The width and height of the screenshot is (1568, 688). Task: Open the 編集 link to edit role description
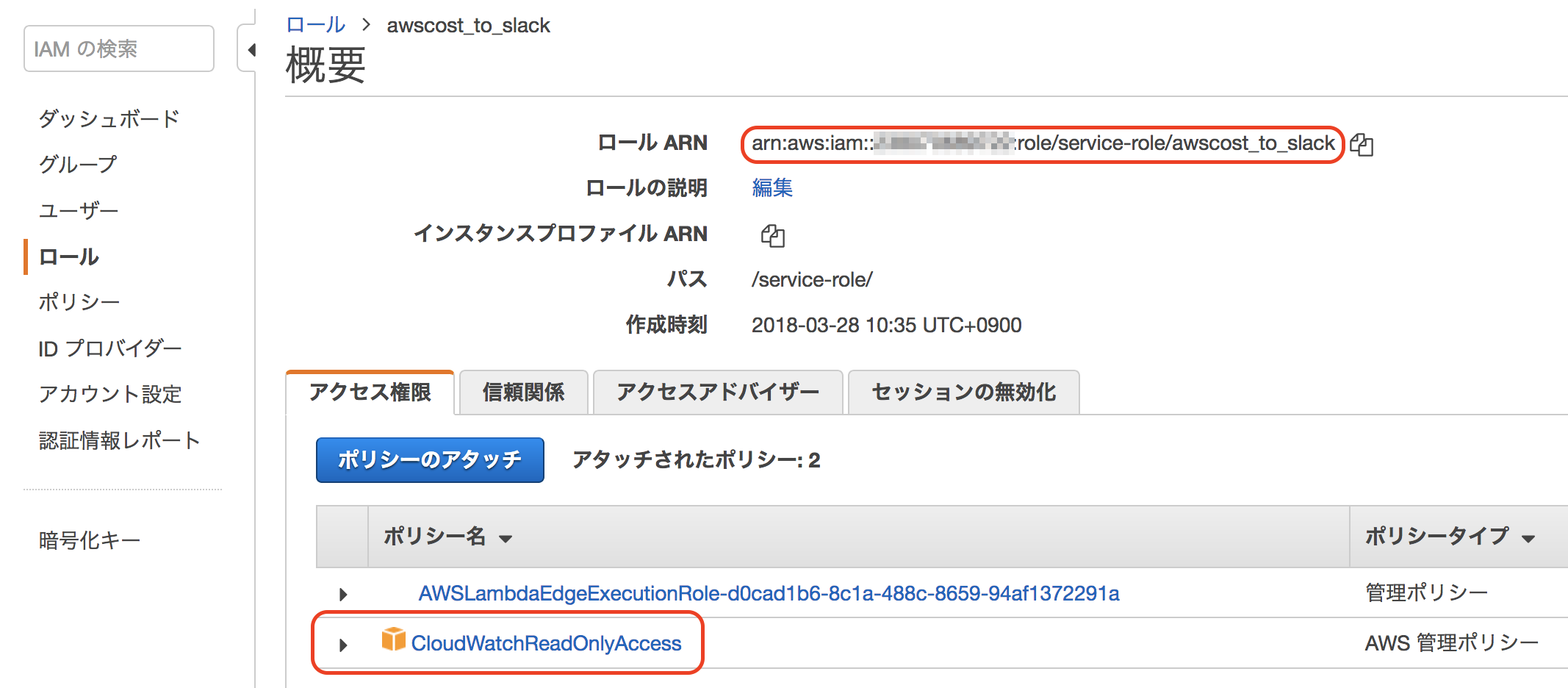772,188
